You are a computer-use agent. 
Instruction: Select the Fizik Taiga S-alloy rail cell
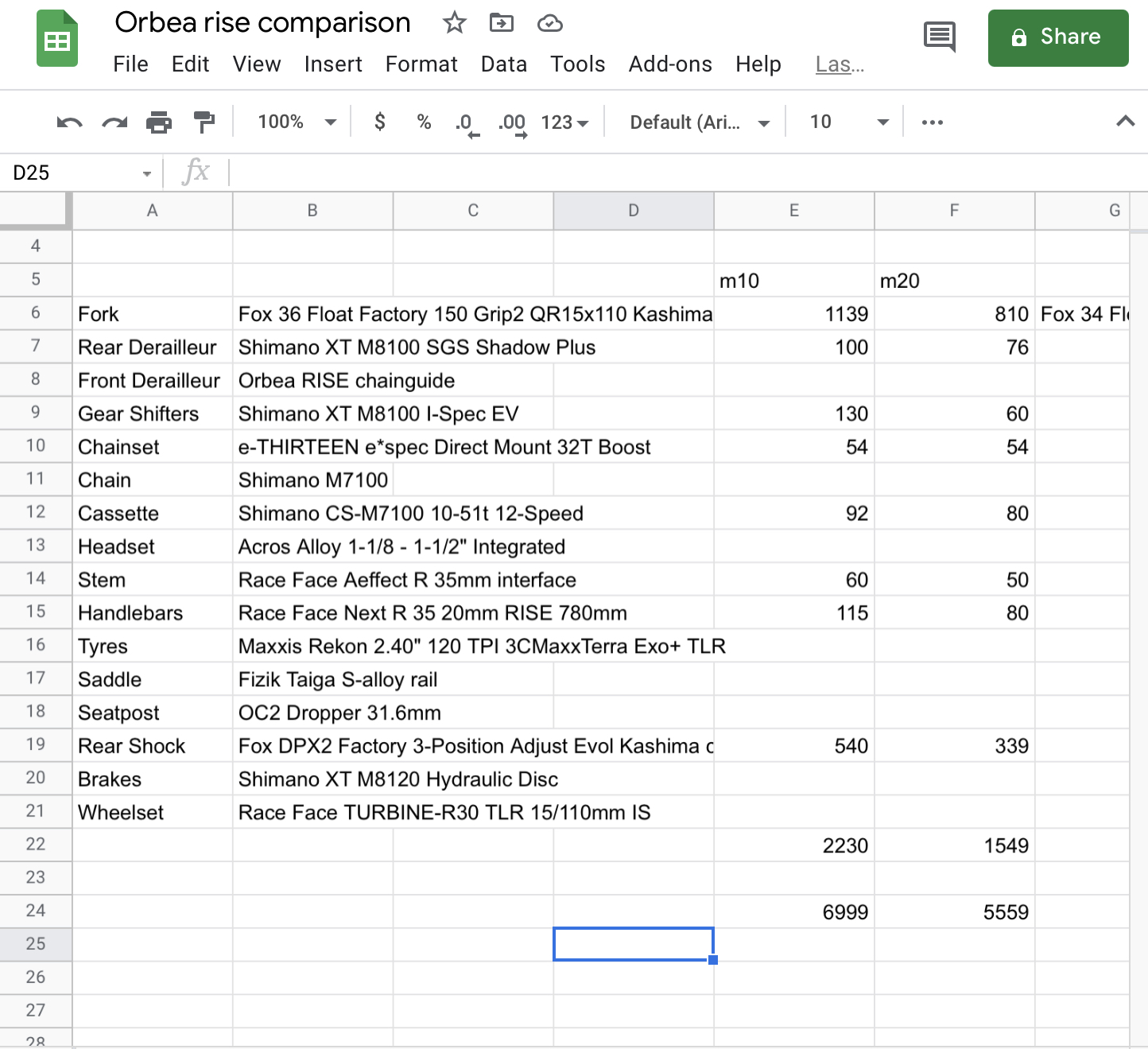pyautogui.click(x=312, y=680)
